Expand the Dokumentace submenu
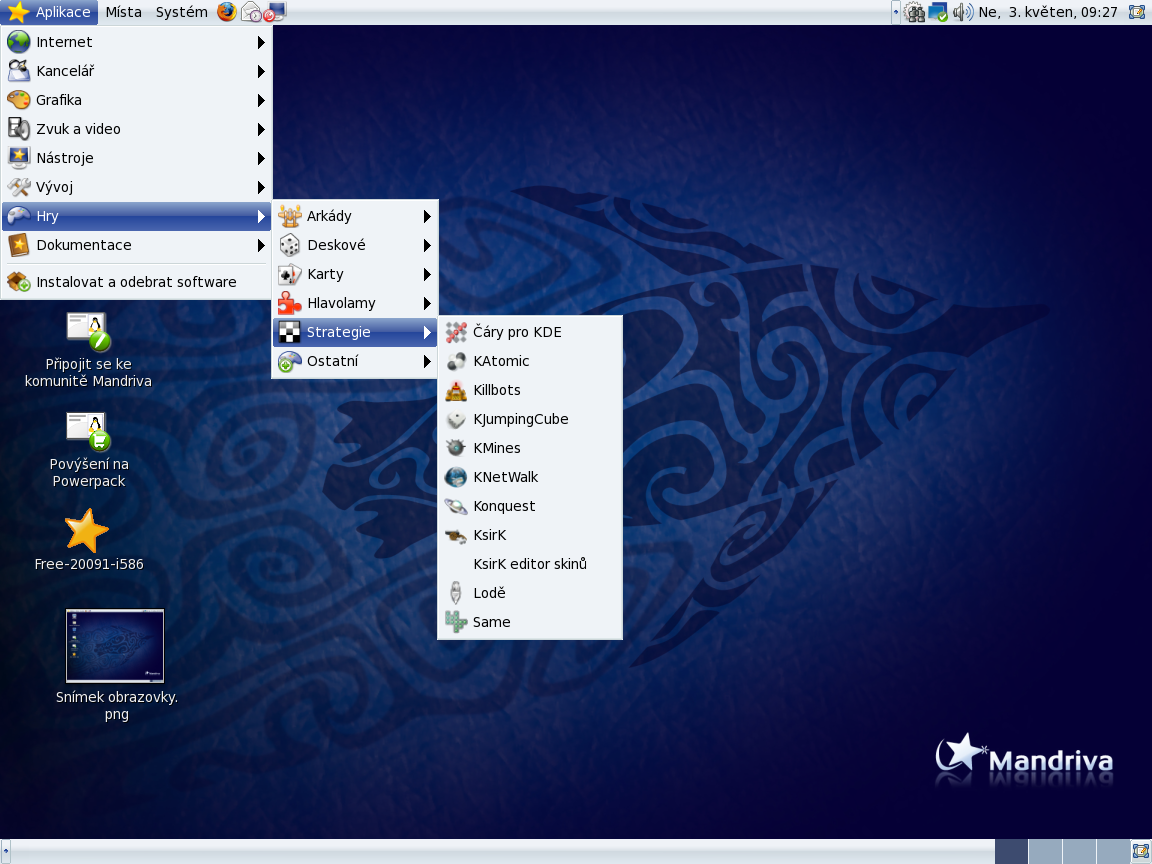This screenshot has height=864, width=1152. click(136, 245)
